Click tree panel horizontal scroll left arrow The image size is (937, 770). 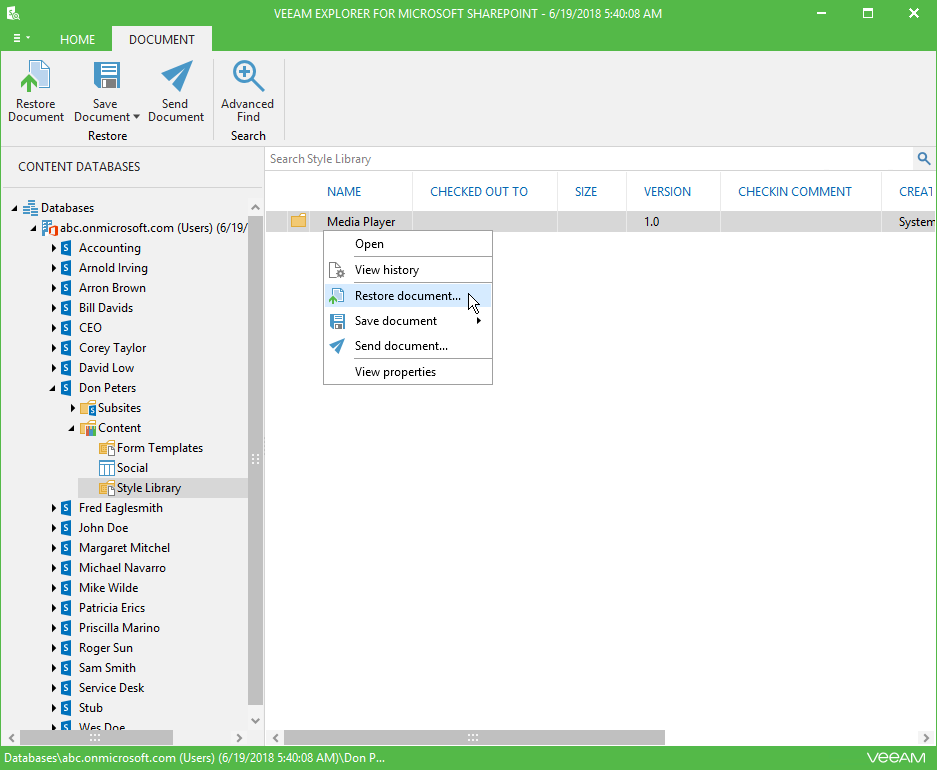click(11, 738)
